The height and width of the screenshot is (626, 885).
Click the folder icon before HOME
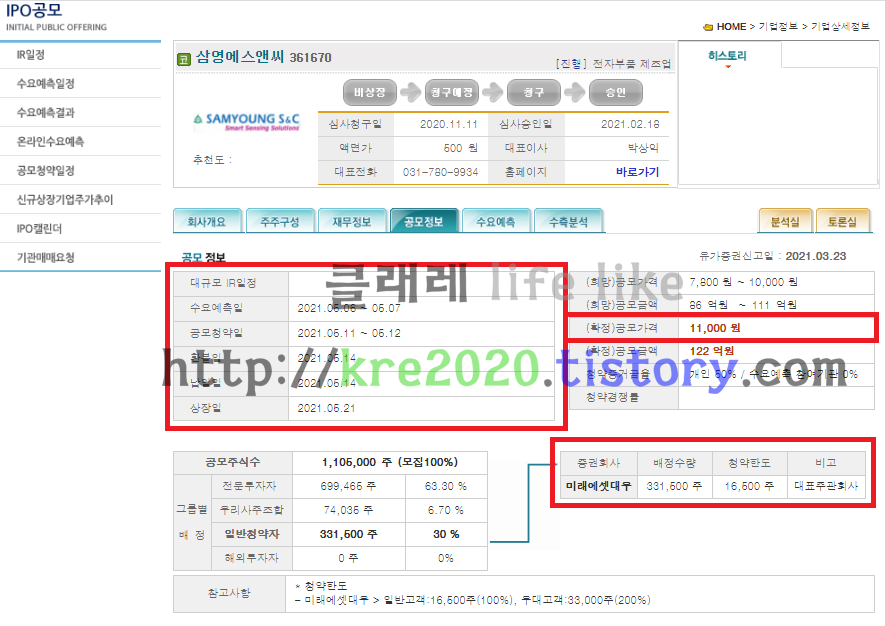(x=708, y=27)
